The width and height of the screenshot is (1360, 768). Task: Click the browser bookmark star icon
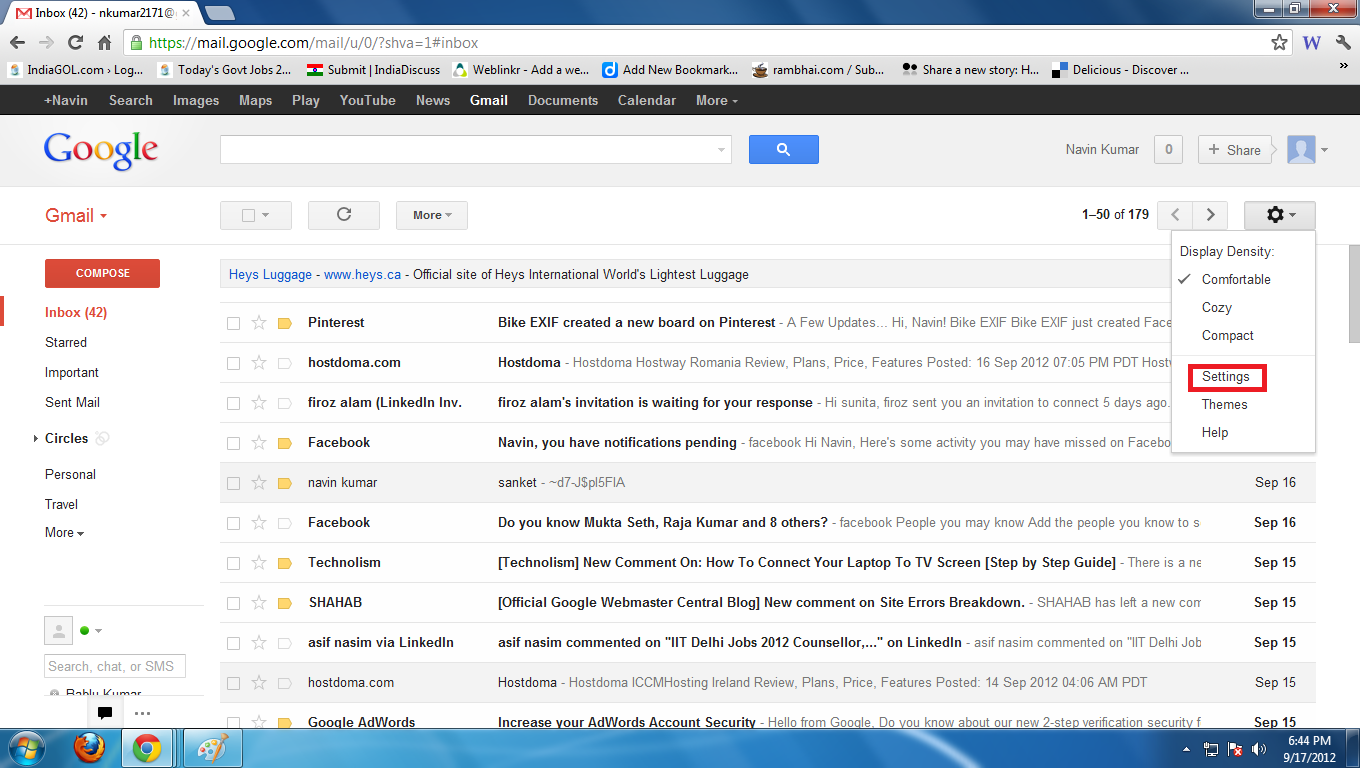[1279, 43]
